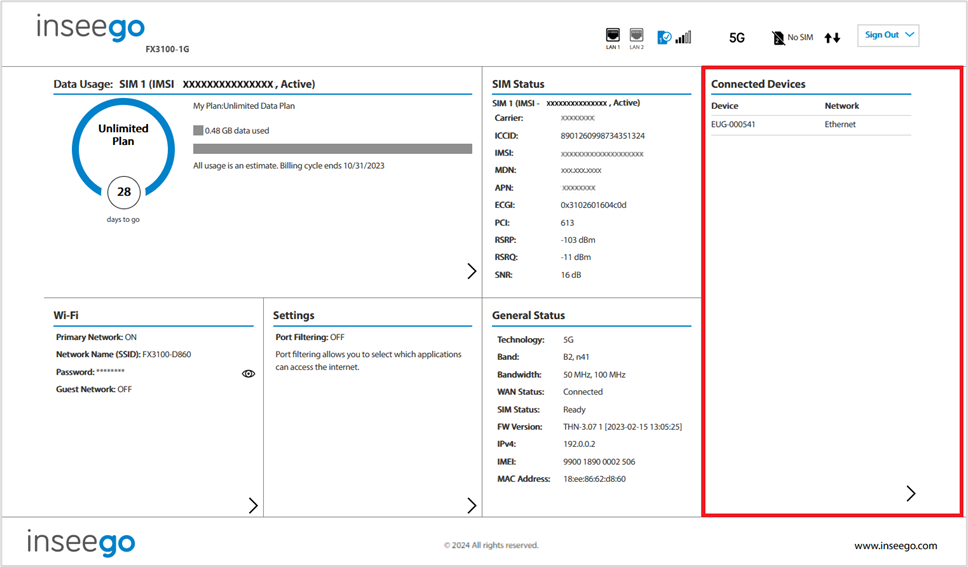Click the IPv4 address 192.0.0.2

pos(579,444)
